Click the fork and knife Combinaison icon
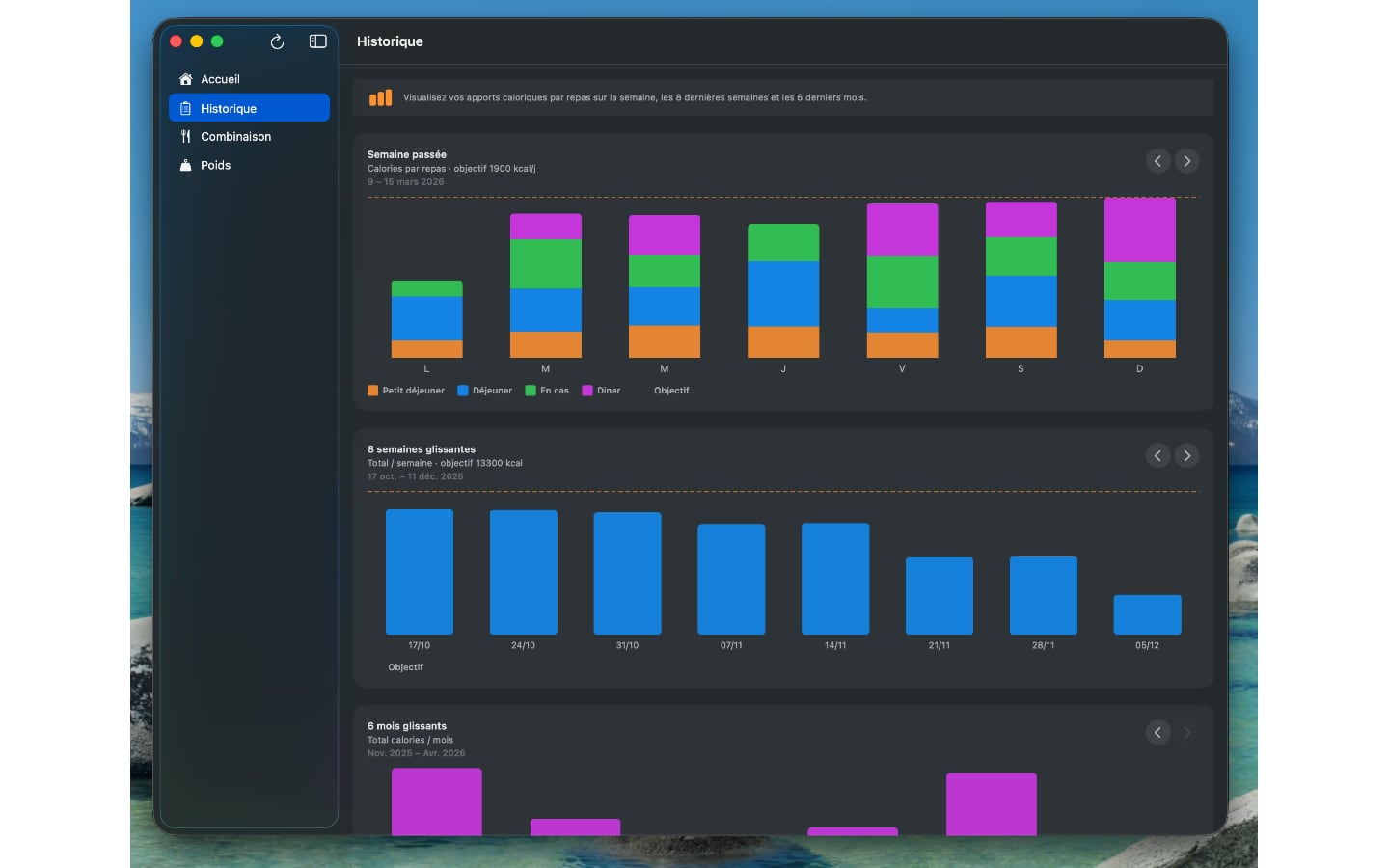 (x=186, y=137)
